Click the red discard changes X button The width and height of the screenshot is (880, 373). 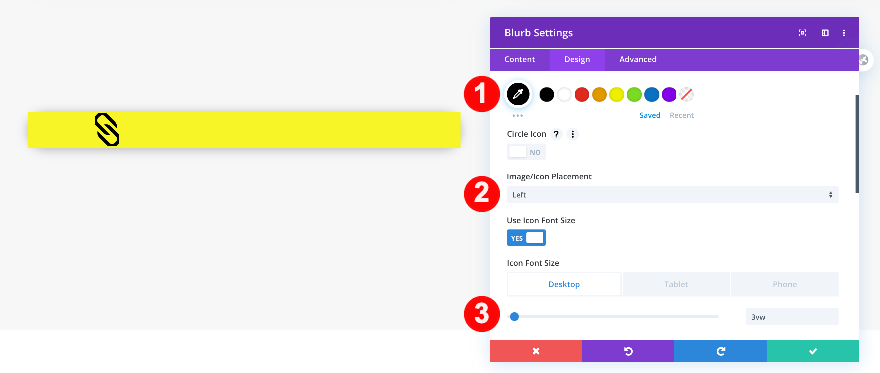[536, 351]
